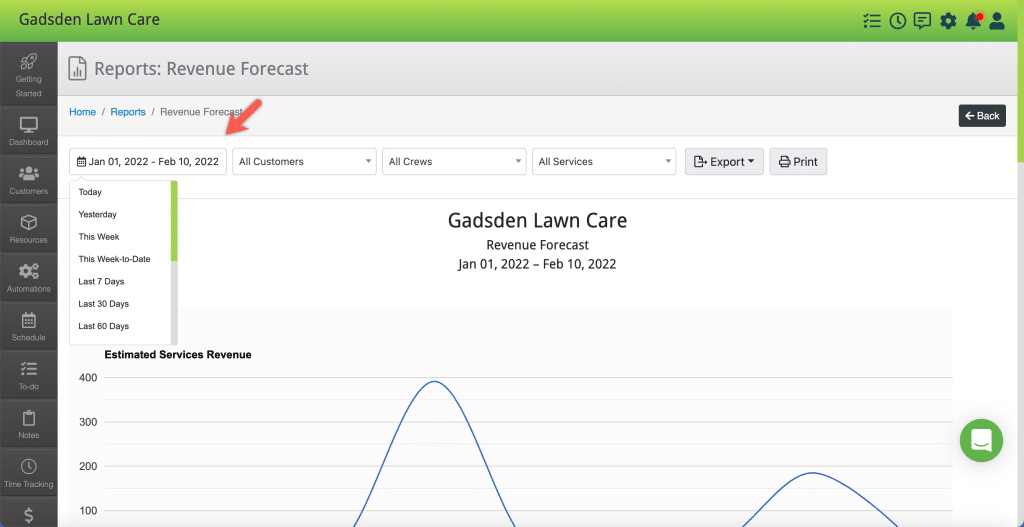
Task: Open the green live chat bubble
Action: [981, 440]
